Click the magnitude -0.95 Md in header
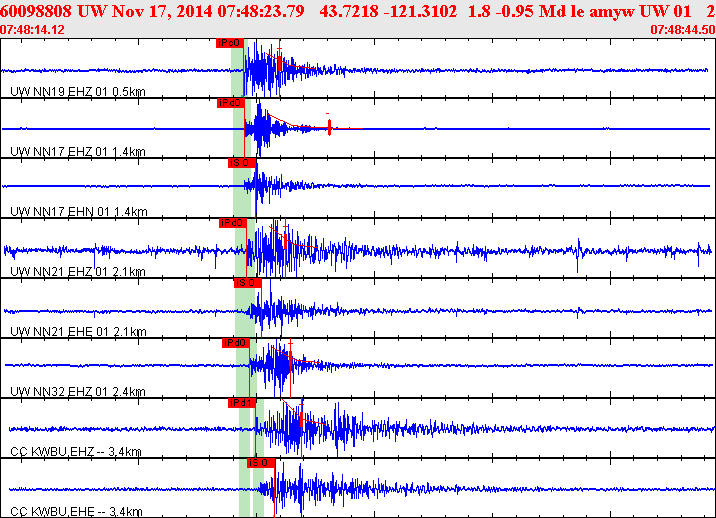 529,11
